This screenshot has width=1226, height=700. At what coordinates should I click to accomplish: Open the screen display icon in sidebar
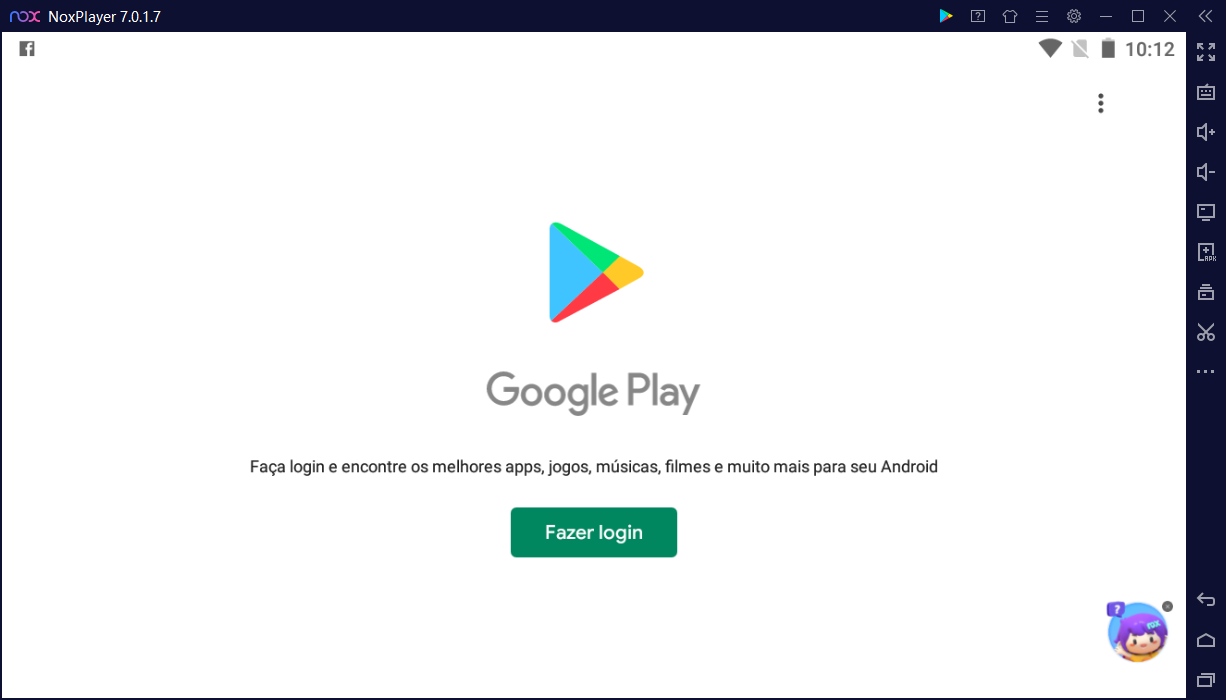coord(1206,212)
